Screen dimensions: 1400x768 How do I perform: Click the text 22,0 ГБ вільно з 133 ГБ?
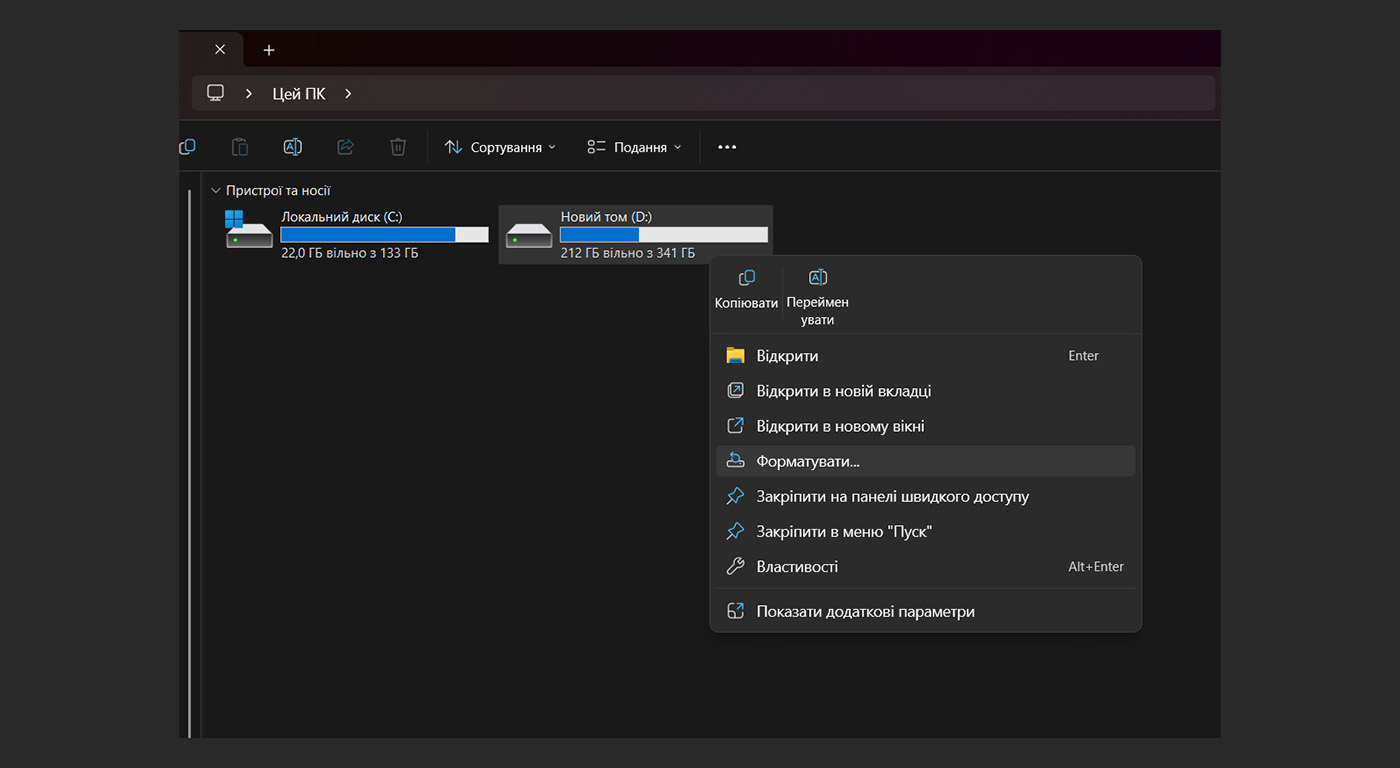click(x=349, y=253)
